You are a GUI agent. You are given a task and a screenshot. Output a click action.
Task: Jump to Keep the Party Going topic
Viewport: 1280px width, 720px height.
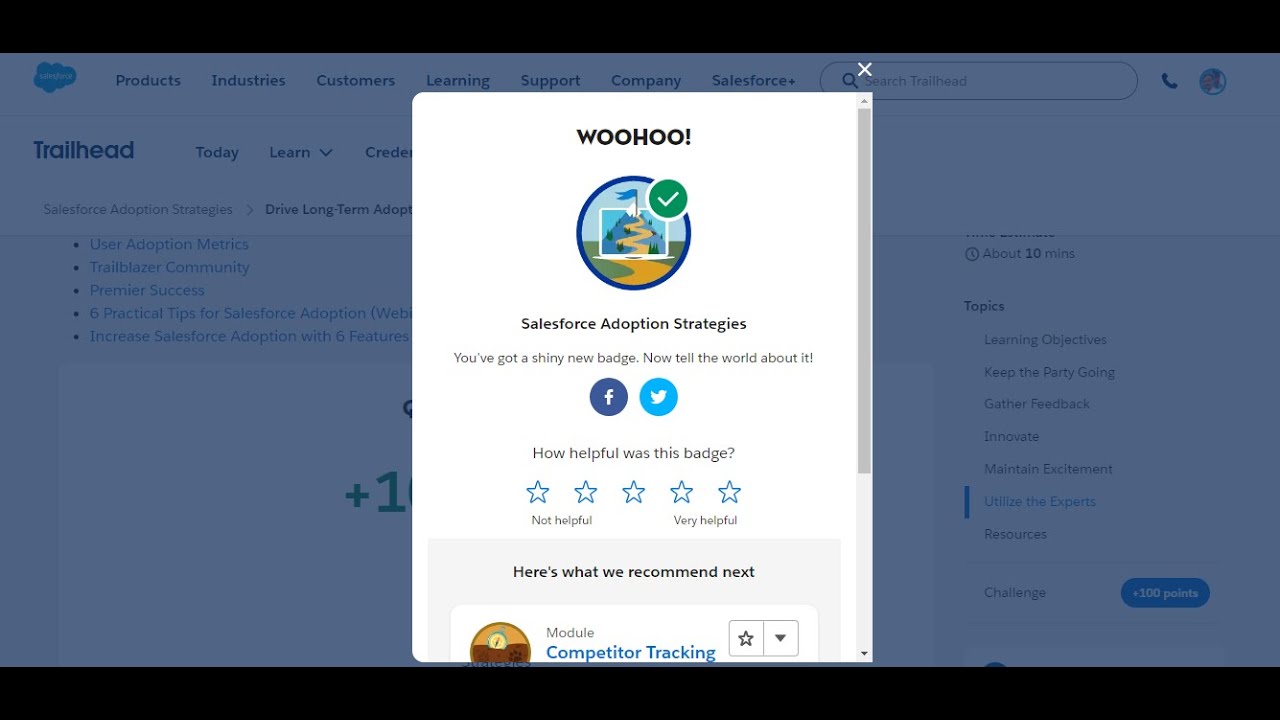1049,372
